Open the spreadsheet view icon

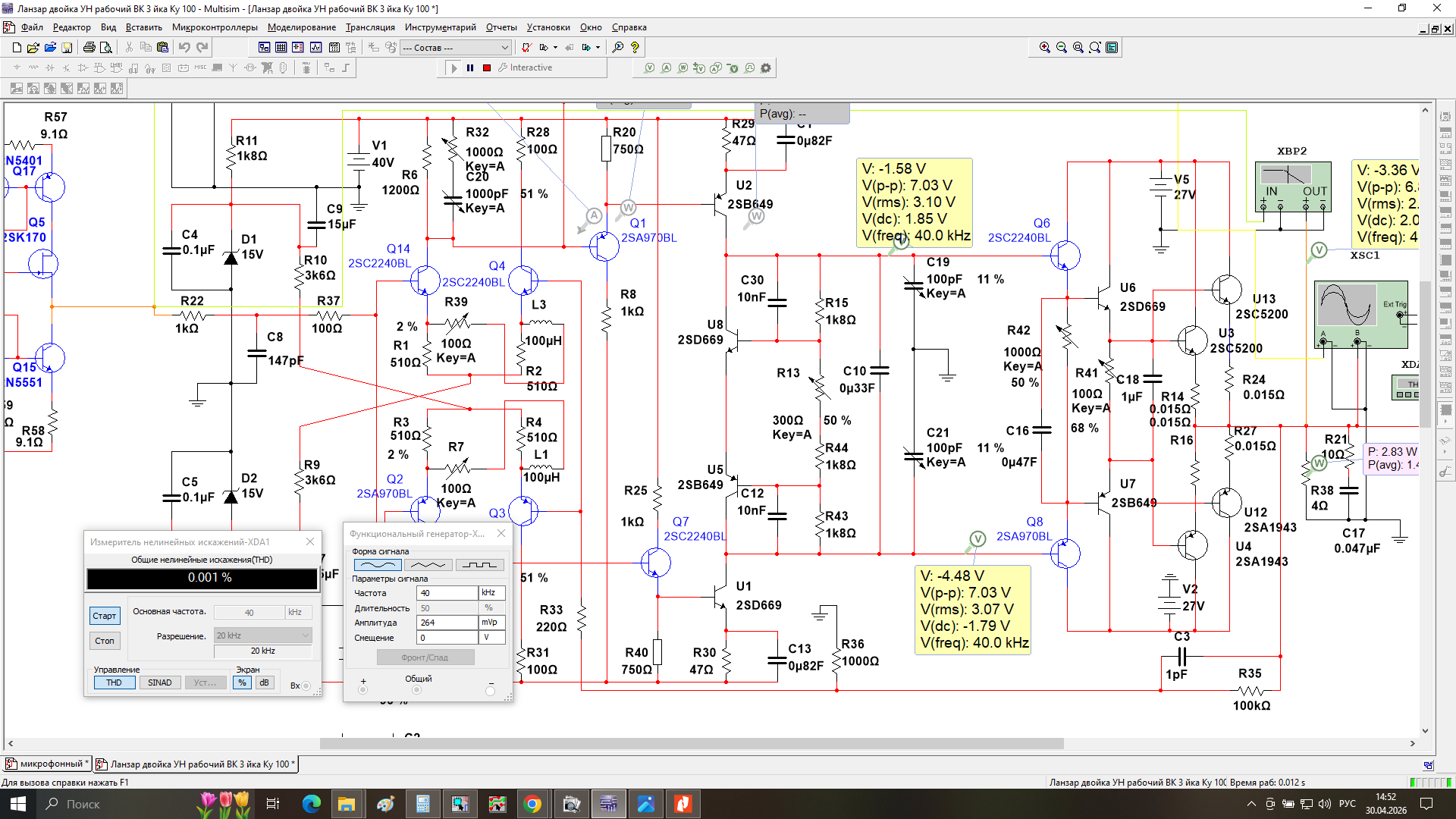(x=281, y=47)
